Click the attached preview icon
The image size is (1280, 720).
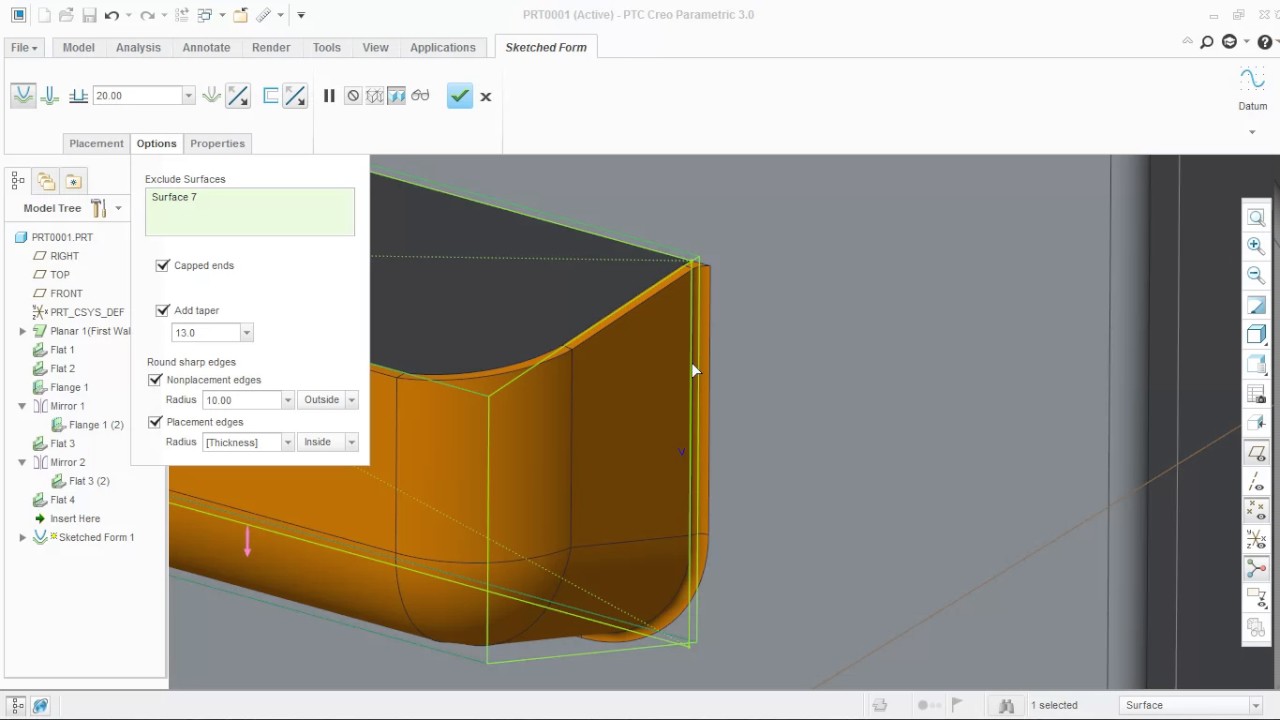[x=397, y=96]
